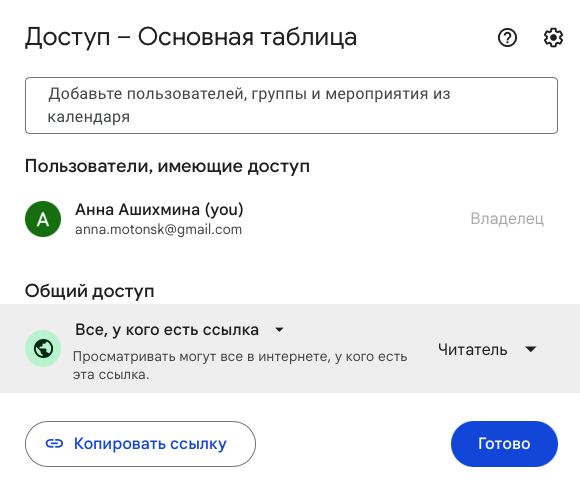Image resolution: width=580 pixels, height=489 pixels.
Task: Select the user name Анна Ашихмина (you)
Action: tap(159, 210)
